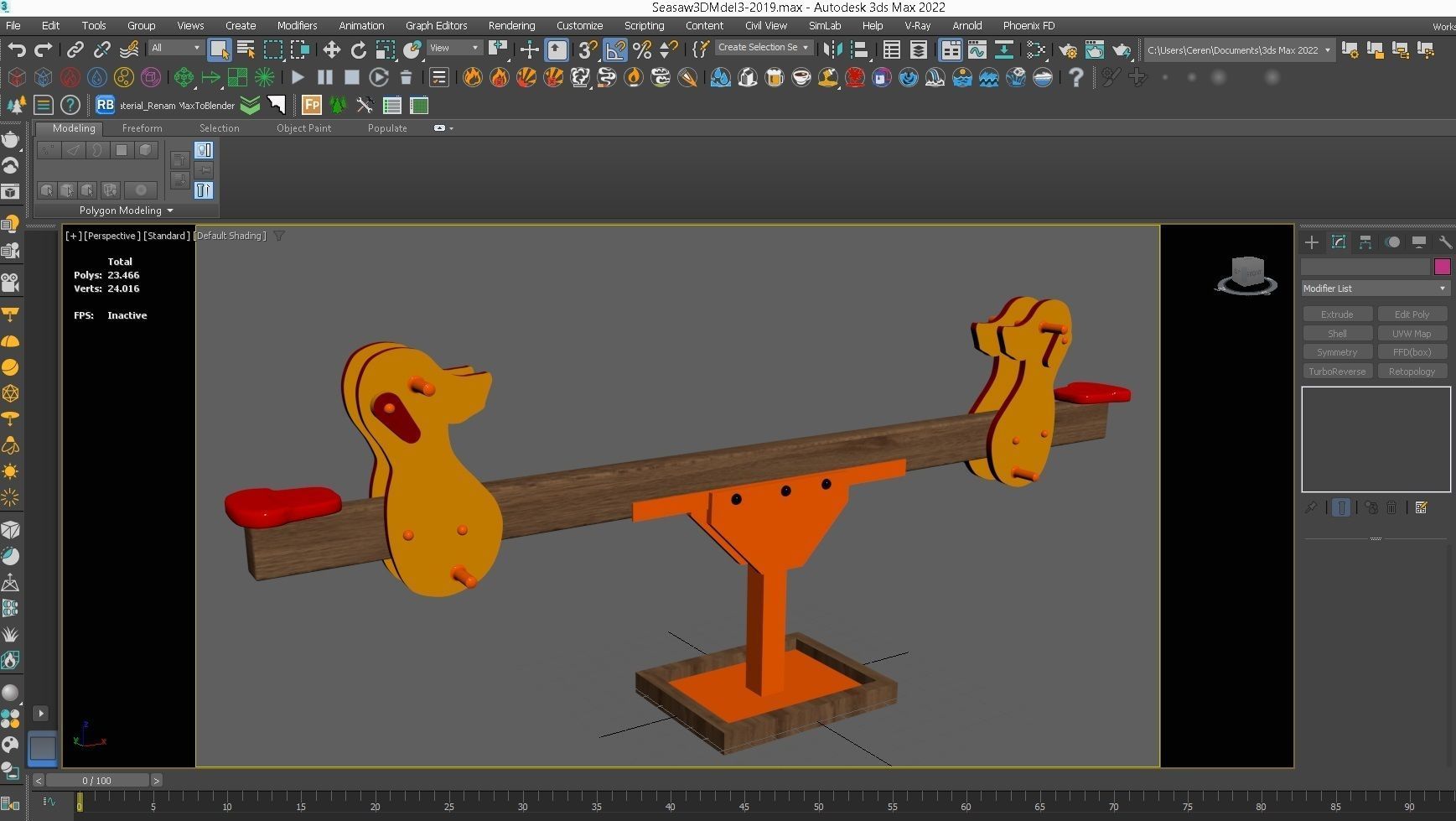Open the project path dropdown
Screen dimensions: 1456x821
1238,50
